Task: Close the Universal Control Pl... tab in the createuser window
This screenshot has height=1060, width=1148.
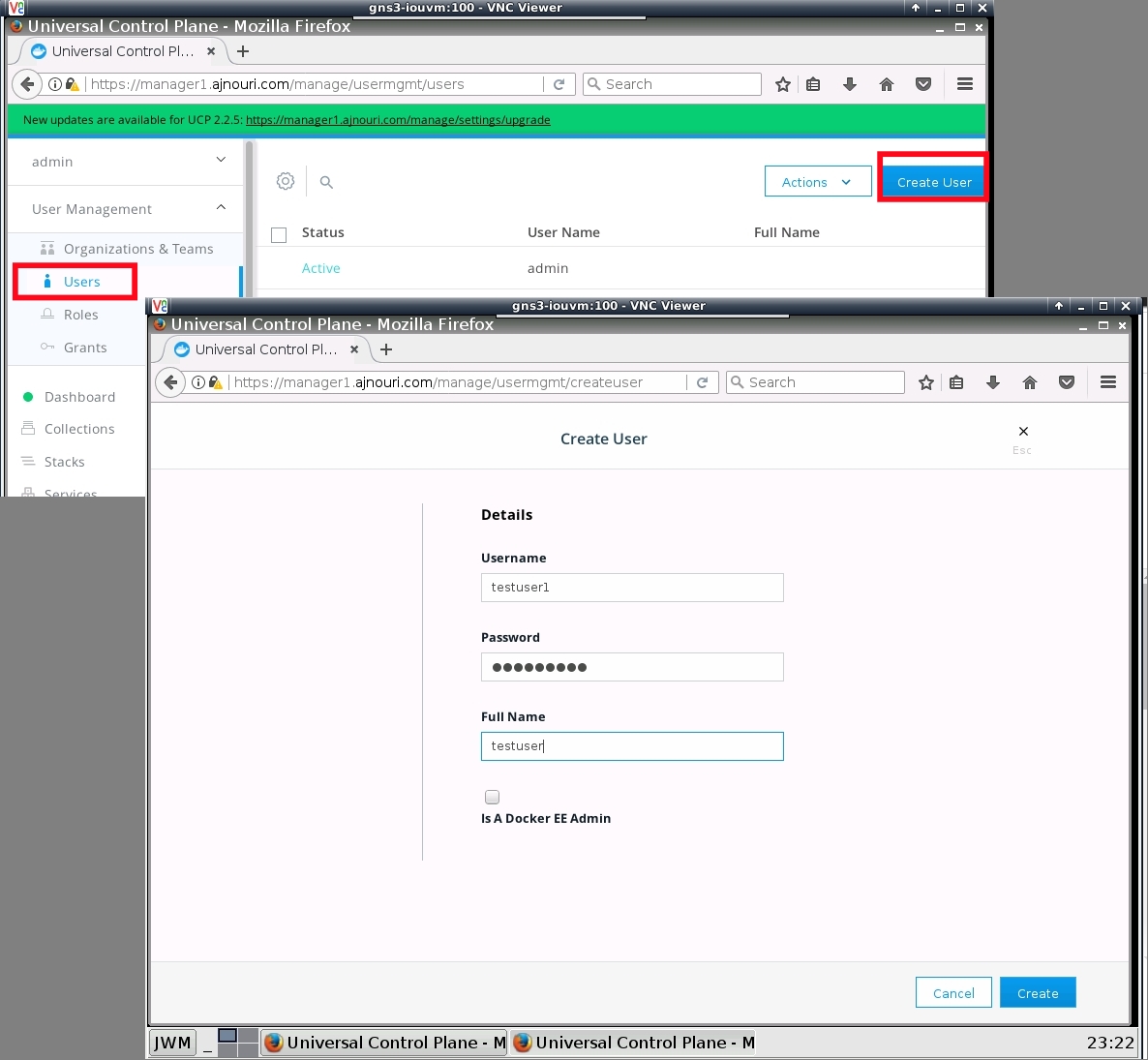Action: coord(354,349)
